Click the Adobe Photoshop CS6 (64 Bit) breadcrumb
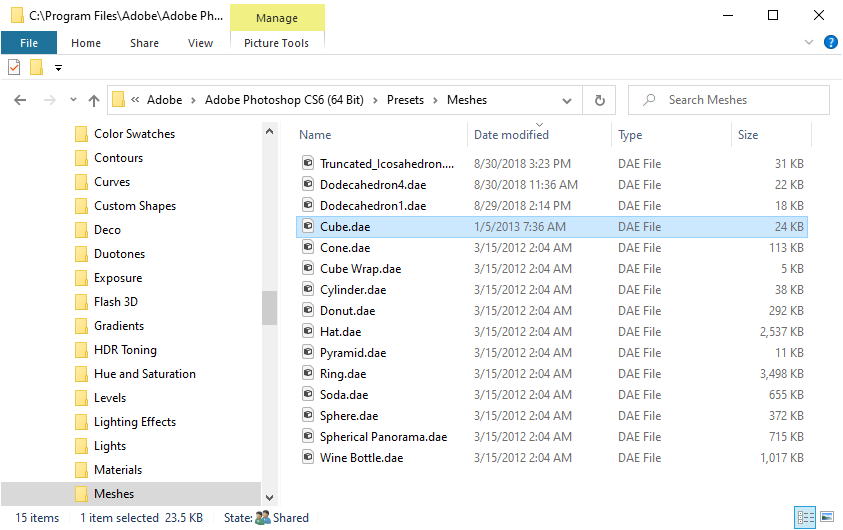 (284, 100)
